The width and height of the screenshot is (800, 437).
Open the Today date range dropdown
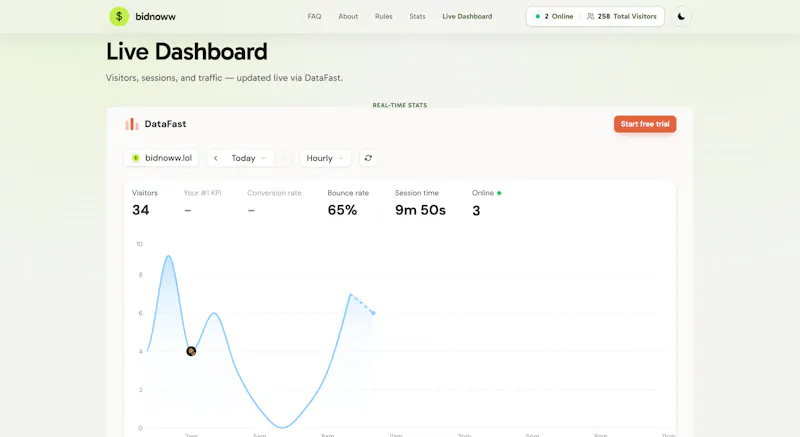tap(248, 158)
